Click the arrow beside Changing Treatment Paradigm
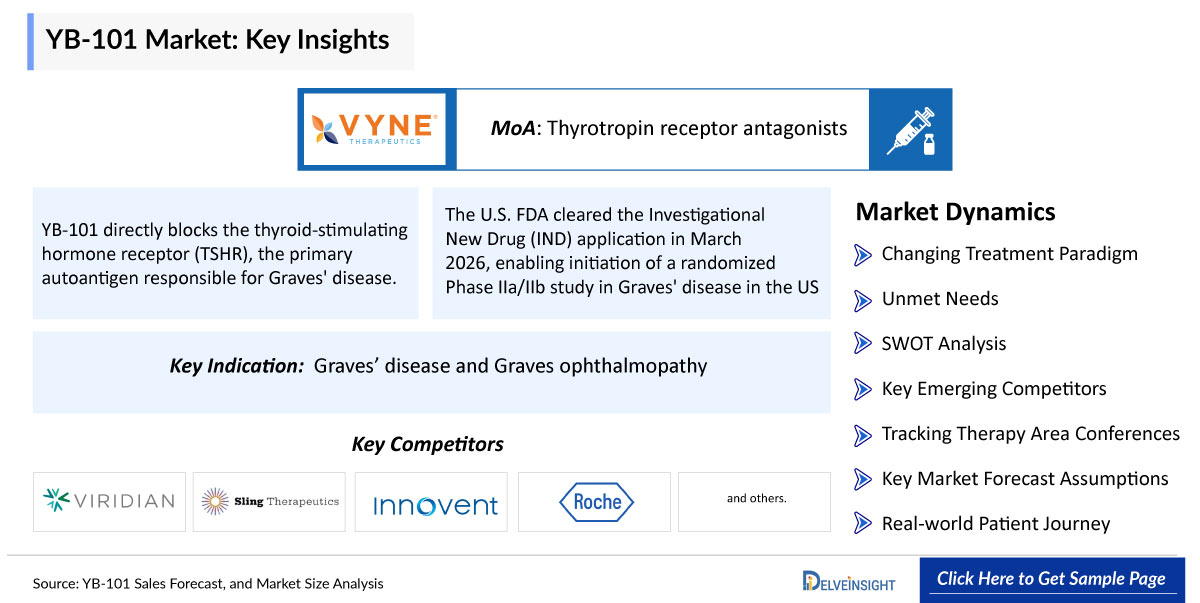Image resolution: width=1200 pixels, height=603 pixels. pyautogui.click(x=863, y=254)
